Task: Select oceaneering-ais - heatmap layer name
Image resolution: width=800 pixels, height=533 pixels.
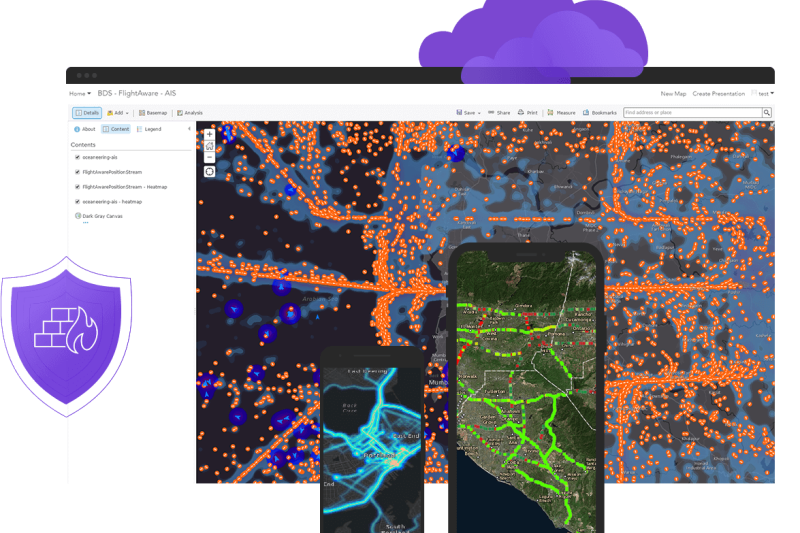Action: (x=112, y=202)
